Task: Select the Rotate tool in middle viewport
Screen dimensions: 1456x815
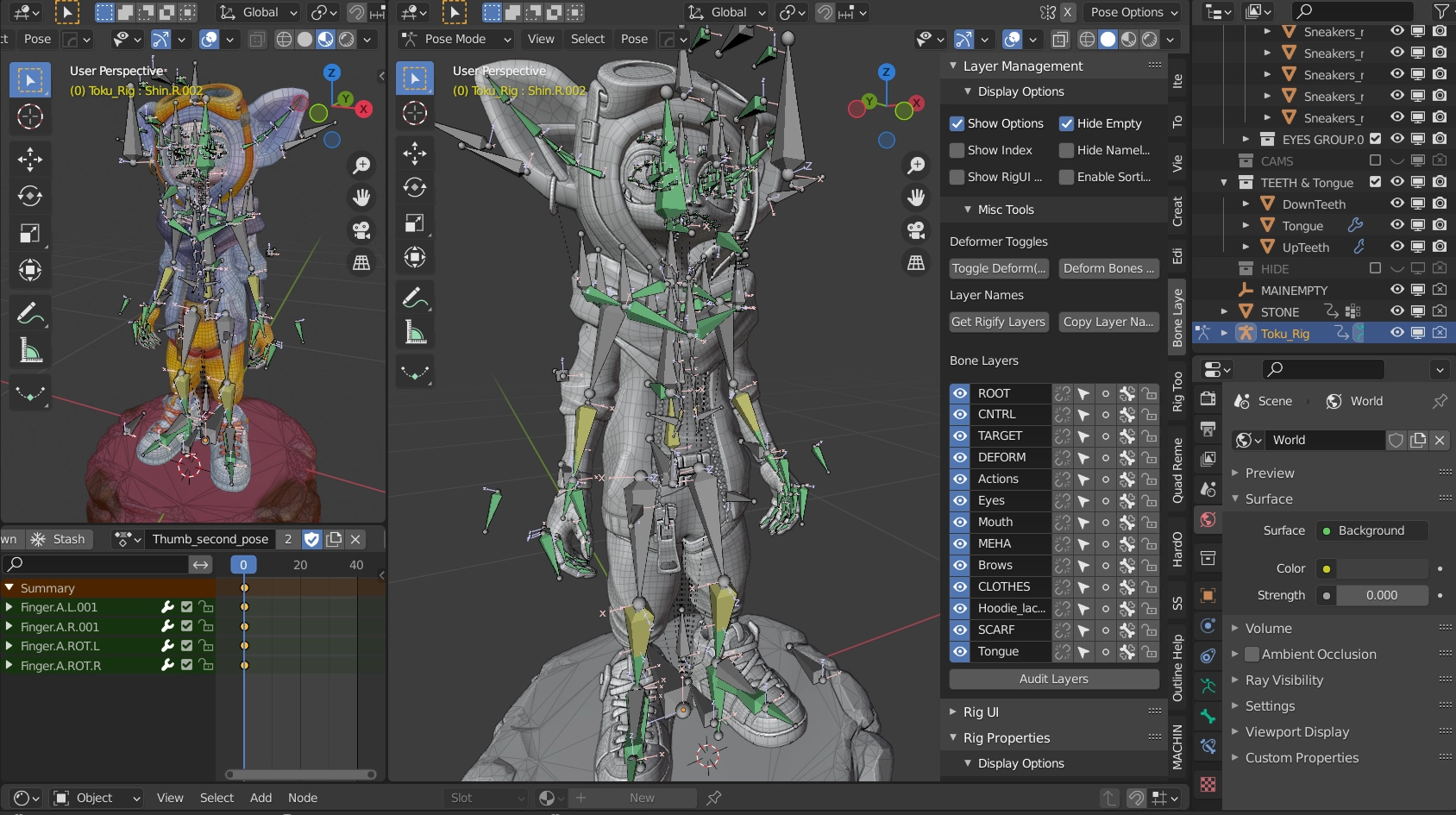Action: (x=415, y=188)
